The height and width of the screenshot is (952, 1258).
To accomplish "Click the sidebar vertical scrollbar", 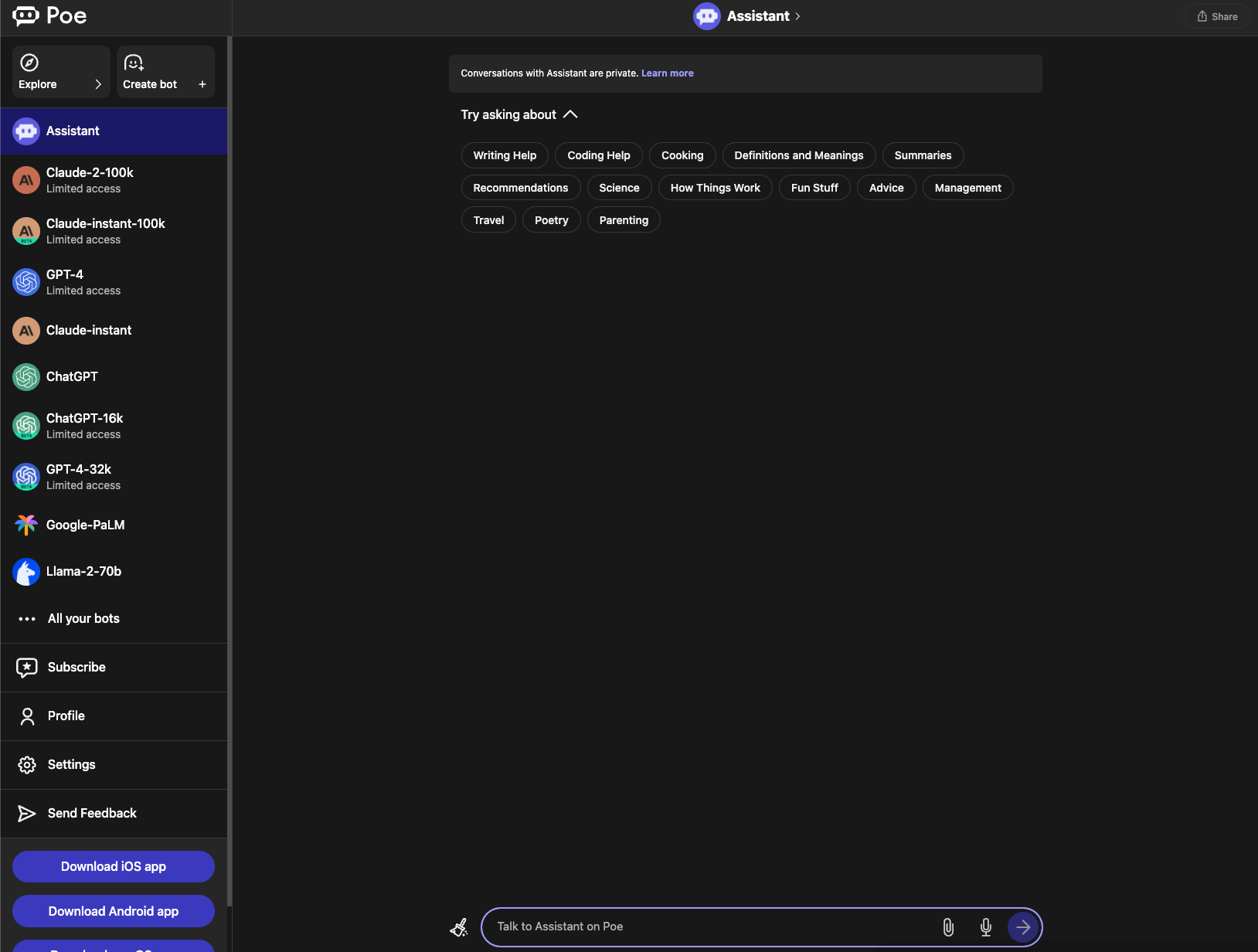I will tap(229, 471).
